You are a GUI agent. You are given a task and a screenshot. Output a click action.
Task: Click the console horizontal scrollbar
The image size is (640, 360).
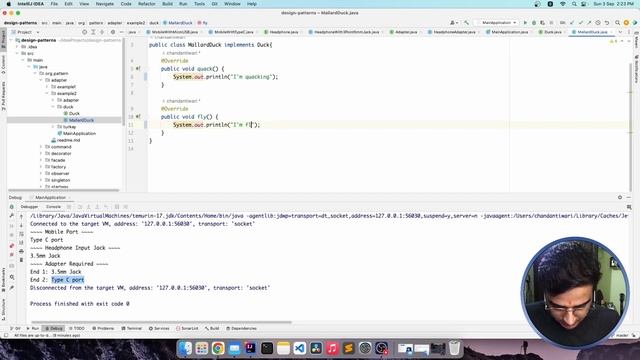(162, 322)
